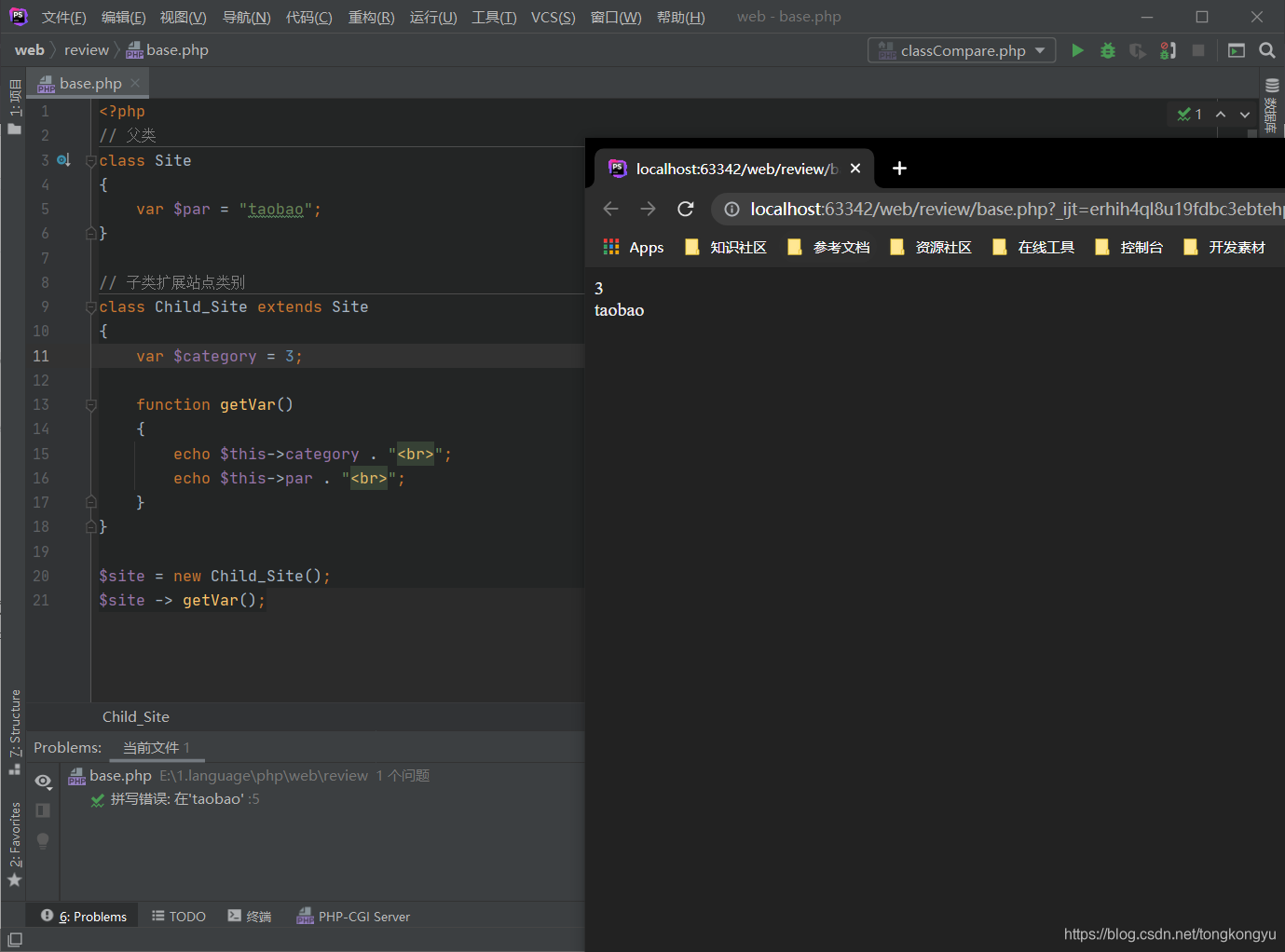Open the 在线工具 bookmark folder
This screenshot has width=1285, height=952.
(1034, 247)
